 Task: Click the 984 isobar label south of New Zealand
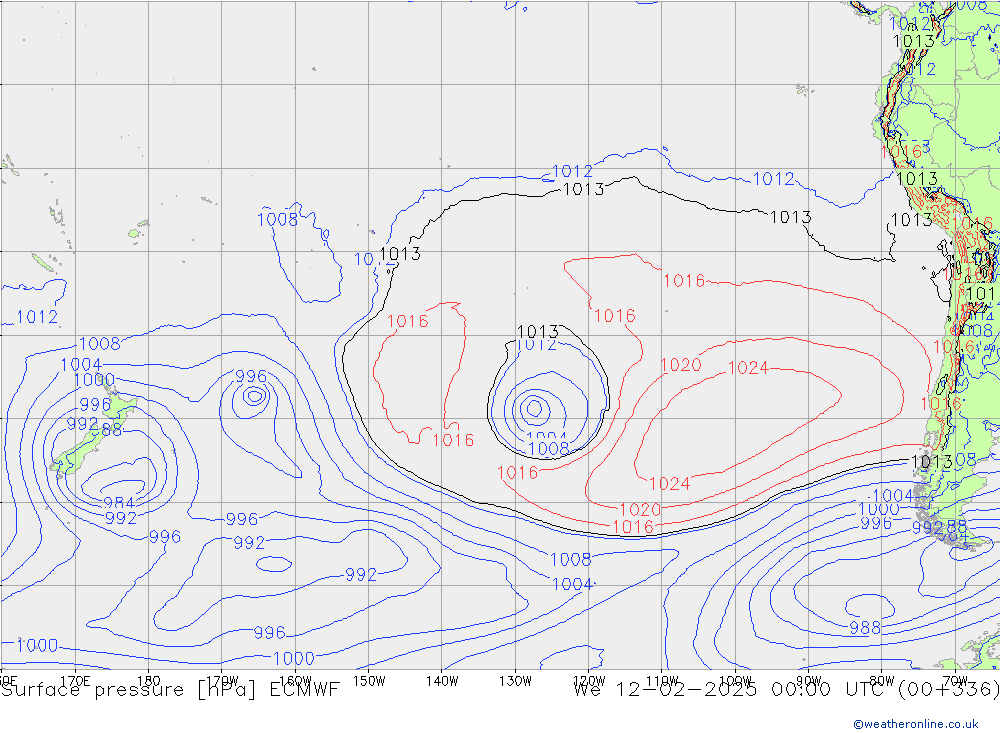tap(119, 503)
